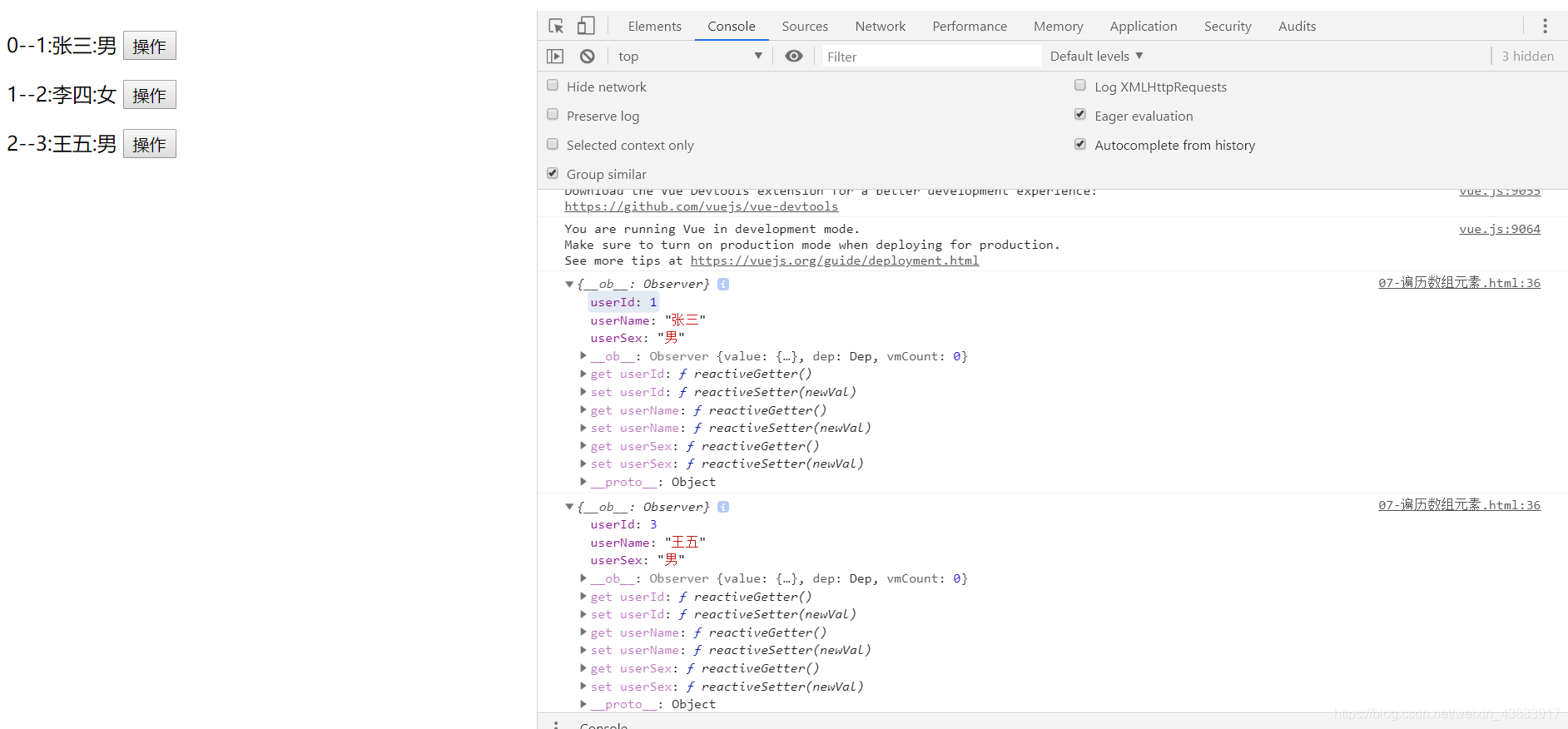Select userSex 男 row in first object
1568x729 pixels.
click(x=637, y=338)
